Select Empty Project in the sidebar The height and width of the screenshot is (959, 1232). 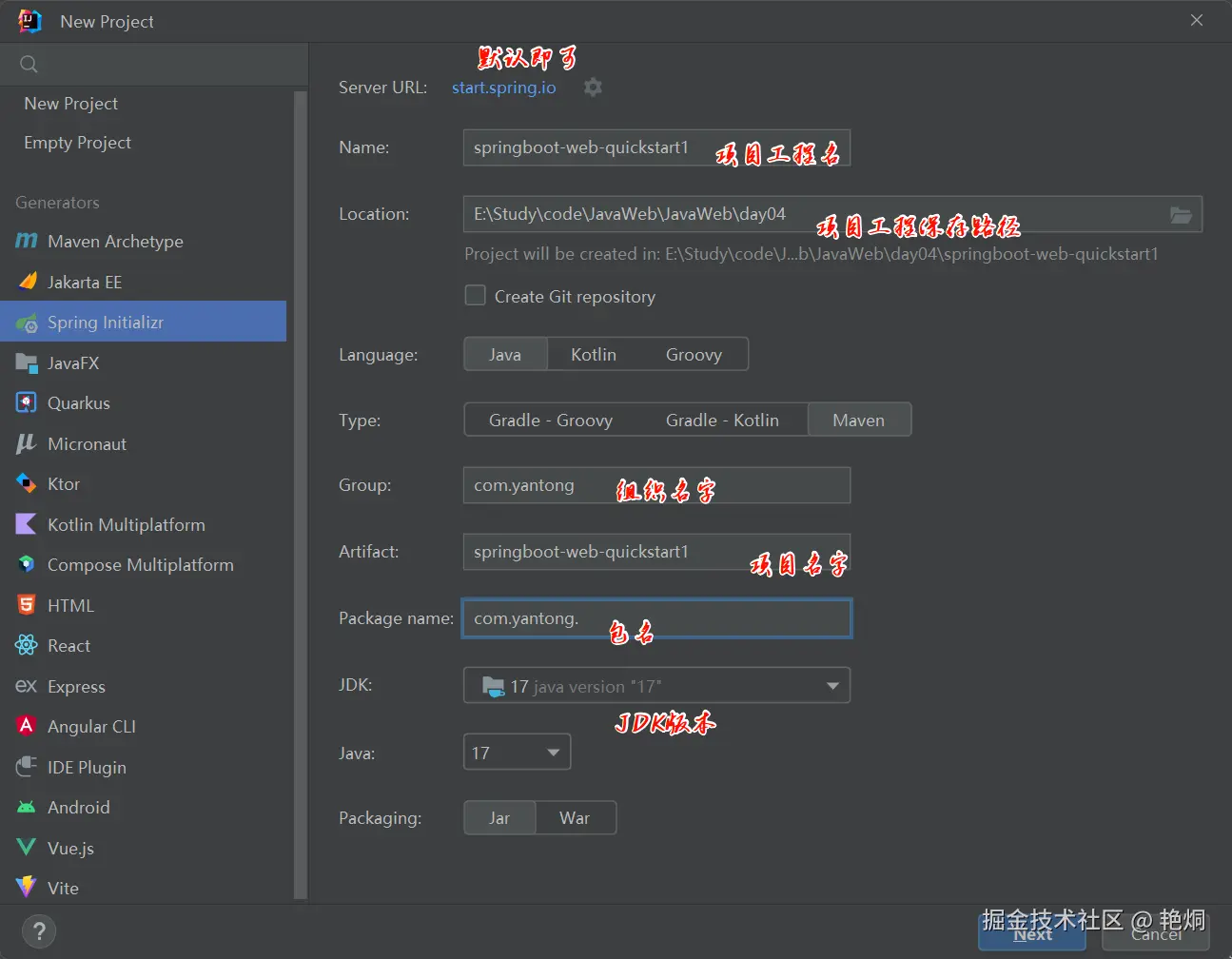point(78,142)
